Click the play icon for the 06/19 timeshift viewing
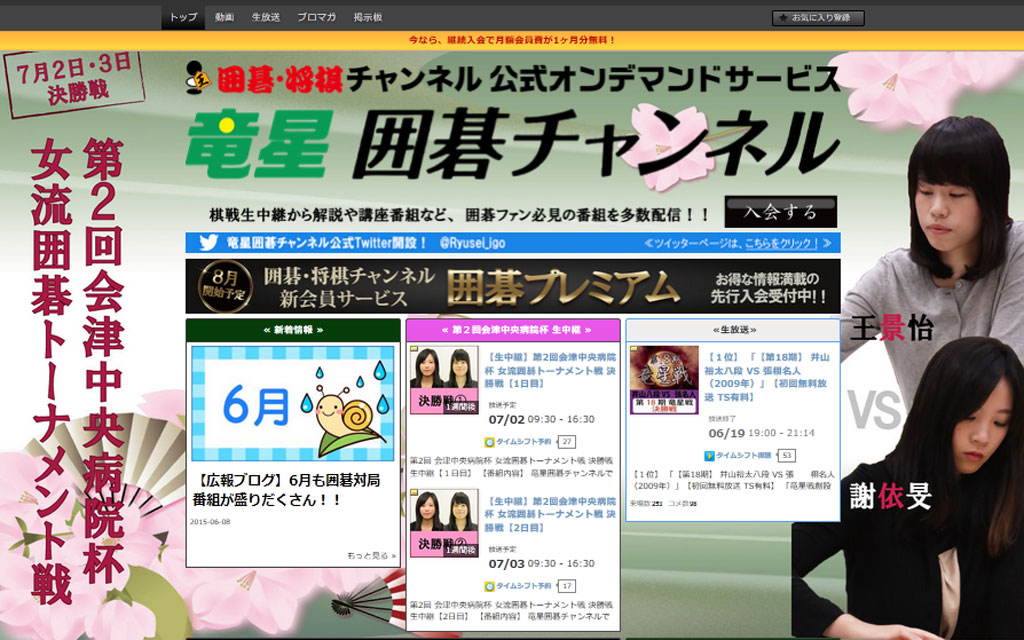 [x=709, y=455]
